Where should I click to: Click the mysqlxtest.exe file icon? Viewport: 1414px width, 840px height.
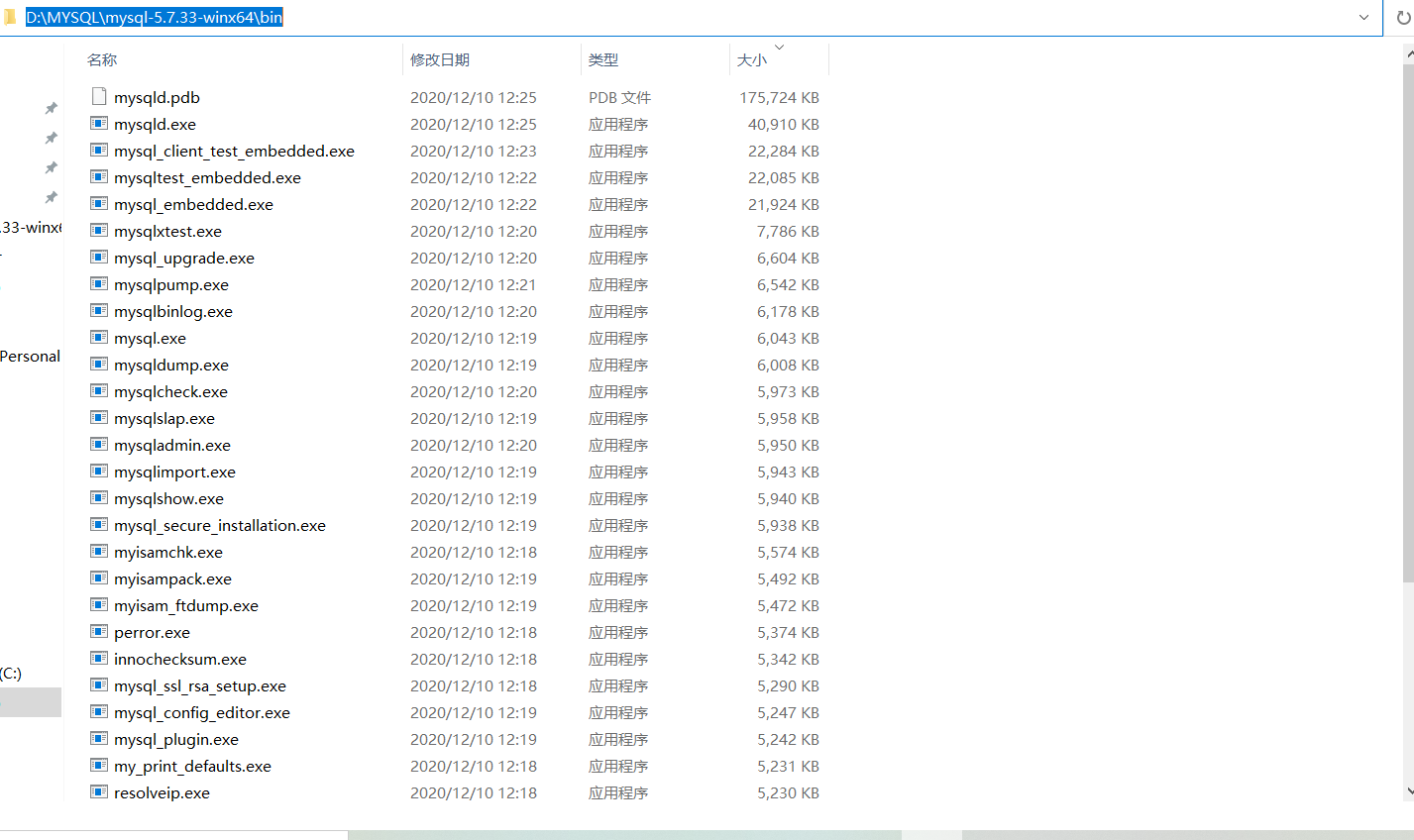99,230
